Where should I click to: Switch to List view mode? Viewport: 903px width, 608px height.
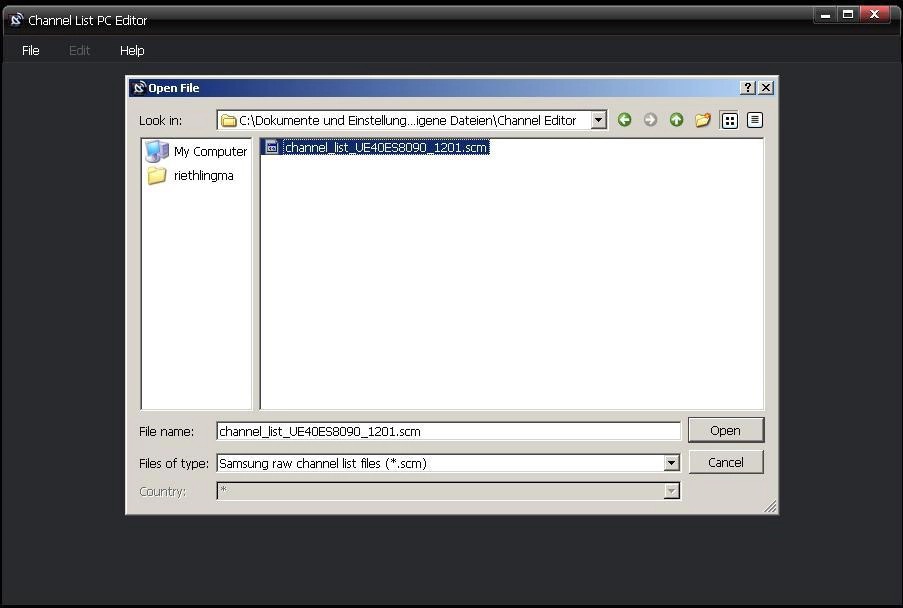tap(729, 120)
